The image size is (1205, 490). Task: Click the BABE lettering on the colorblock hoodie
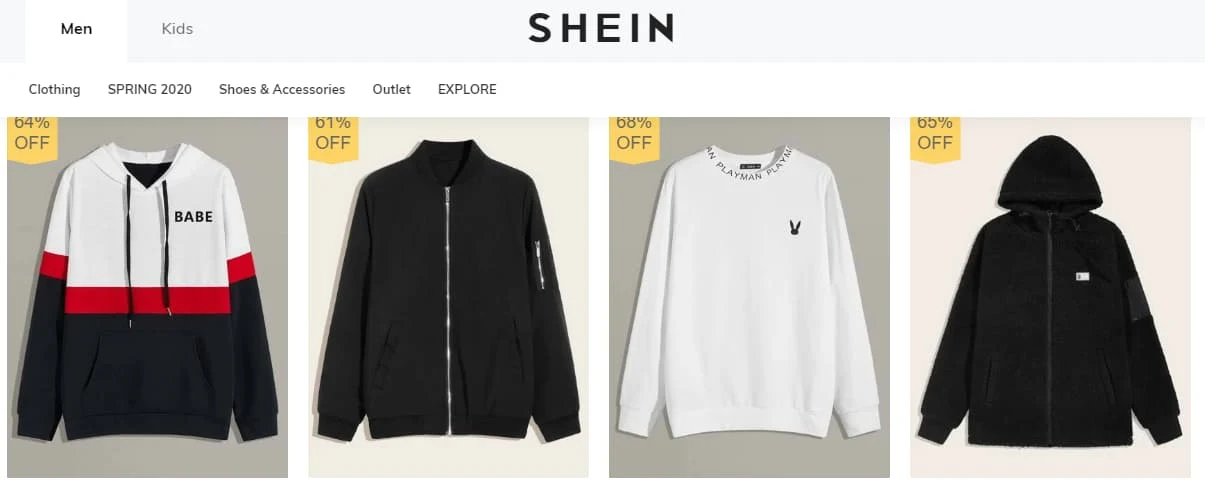(193, 216)
